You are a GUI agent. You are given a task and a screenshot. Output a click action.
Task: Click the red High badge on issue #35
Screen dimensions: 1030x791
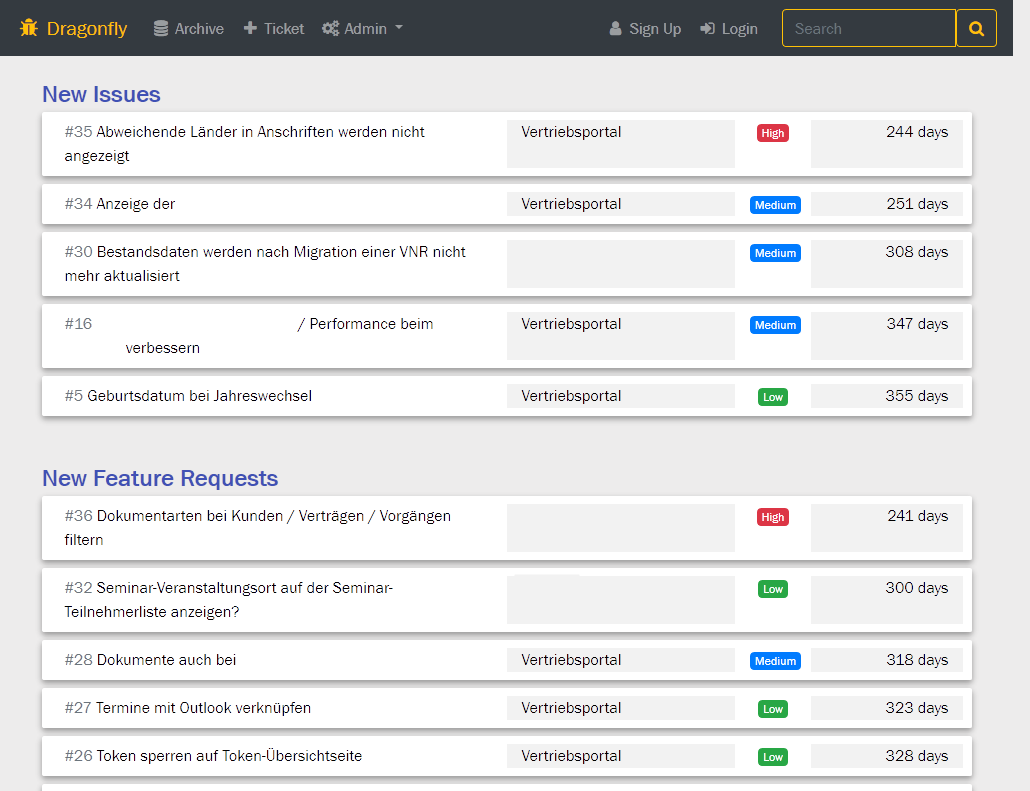(772, 133)
